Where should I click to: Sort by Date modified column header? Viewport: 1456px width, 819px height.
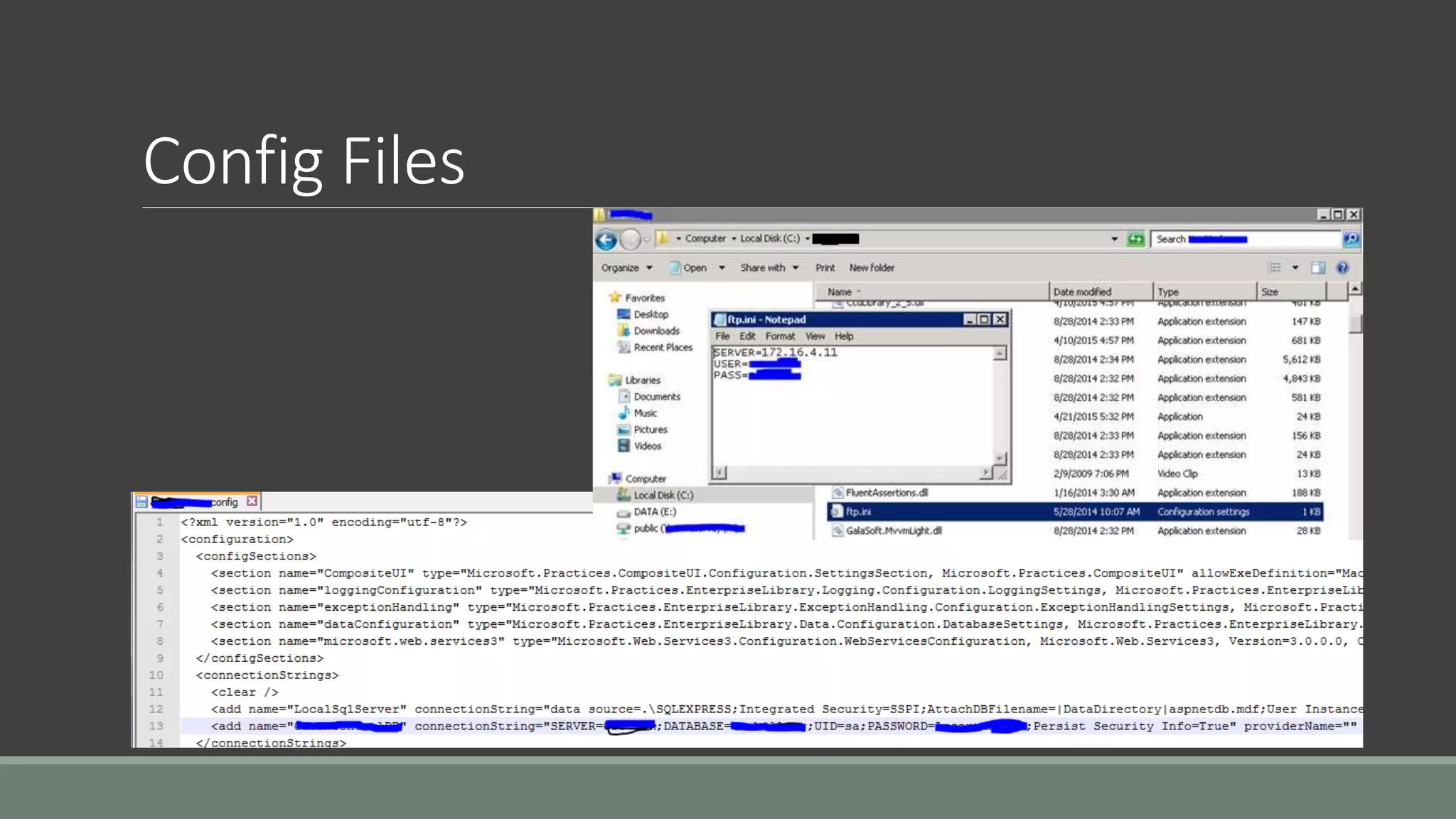pyautogui.click(x=1082, y=292)
